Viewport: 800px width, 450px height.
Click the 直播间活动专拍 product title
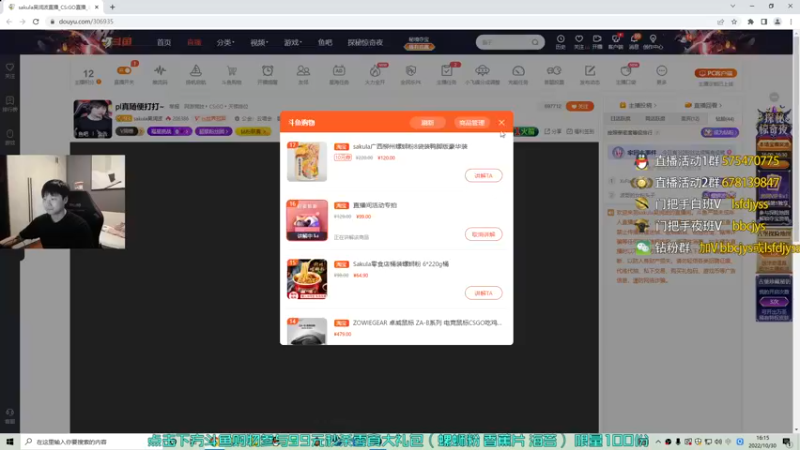pyautogui.click(x=375, y=205)
